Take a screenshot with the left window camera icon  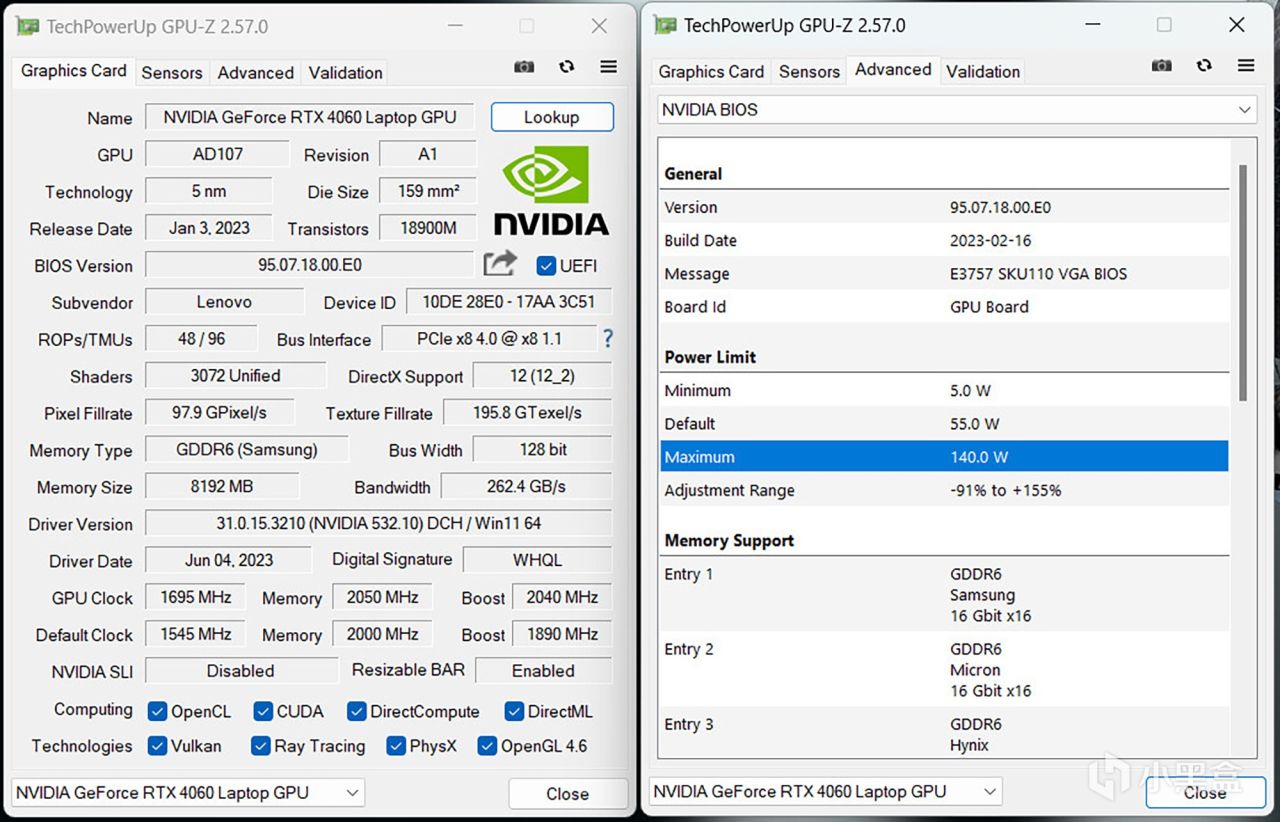(x=524, y=67)
